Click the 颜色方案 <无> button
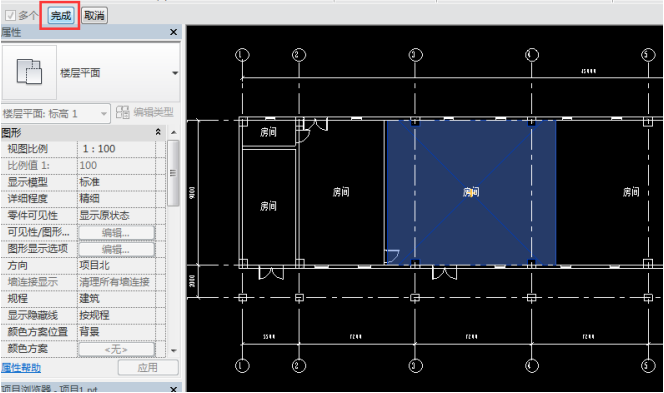This screenshot has width=664, height=393. (116, 349)
